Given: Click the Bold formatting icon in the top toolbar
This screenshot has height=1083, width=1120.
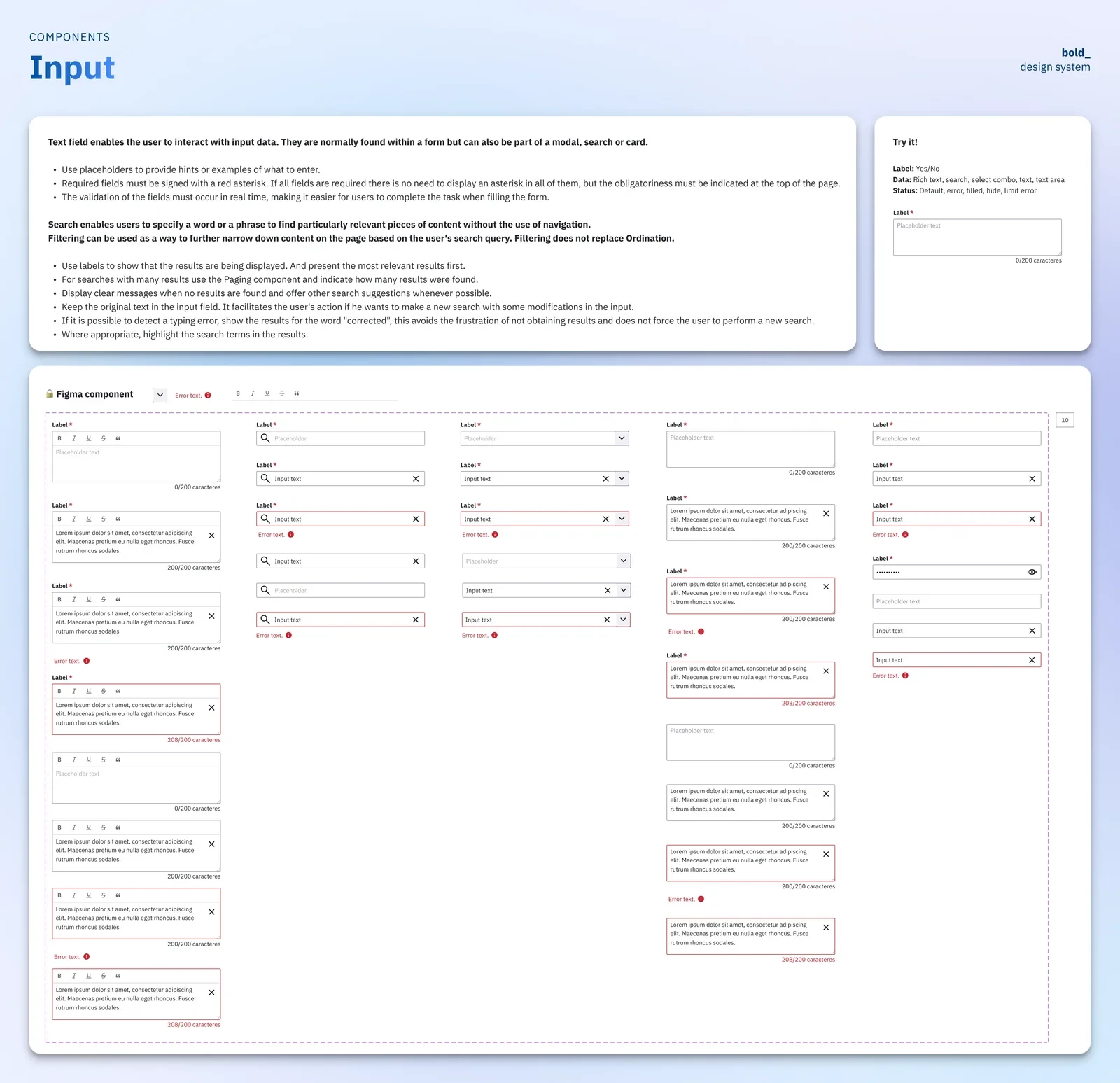Looking at the screenshot, I should point(238,393).
